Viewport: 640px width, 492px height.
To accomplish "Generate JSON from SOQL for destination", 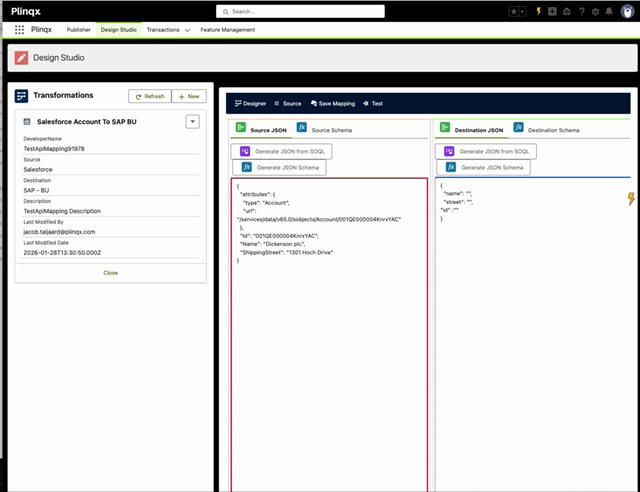I will 486,151.
